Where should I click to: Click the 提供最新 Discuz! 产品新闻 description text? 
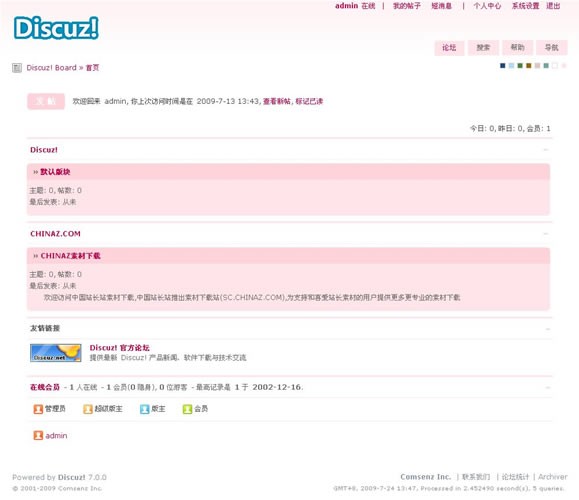(168, 358)
